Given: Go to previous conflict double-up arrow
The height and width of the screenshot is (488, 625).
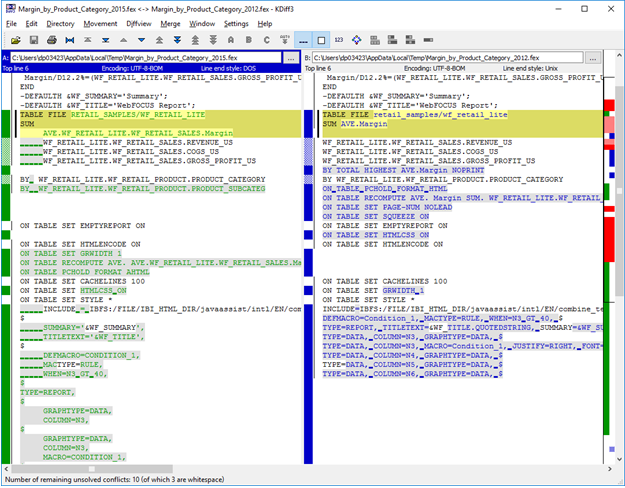Looking at the screenshot, I should pyautogui.click(x=158, y=40).
